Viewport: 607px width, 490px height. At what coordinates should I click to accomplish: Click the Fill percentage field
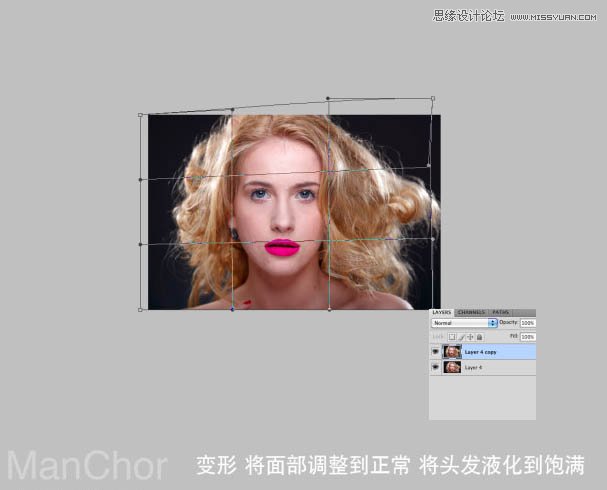click(x=528, y=337)
